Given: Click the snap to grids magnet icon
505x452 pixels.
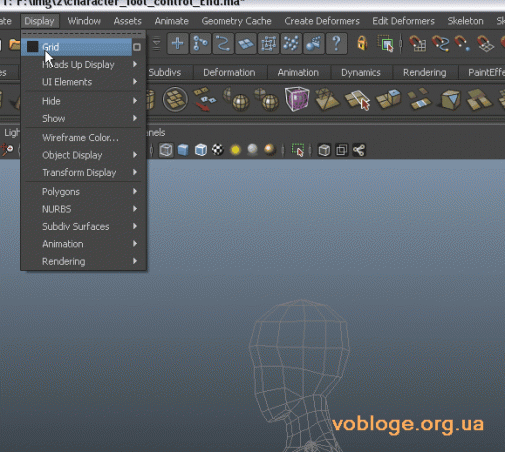Looking at the screenshot, I should click(417, 44).
